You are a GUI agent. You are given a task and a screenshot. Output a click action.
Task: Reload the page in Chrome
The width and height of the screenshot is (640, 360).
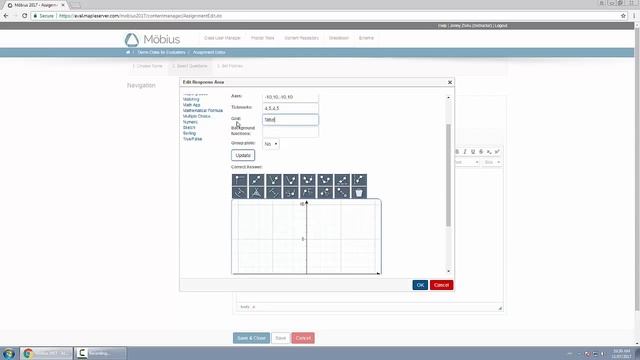pyautogui.click(x=24, y=16)
